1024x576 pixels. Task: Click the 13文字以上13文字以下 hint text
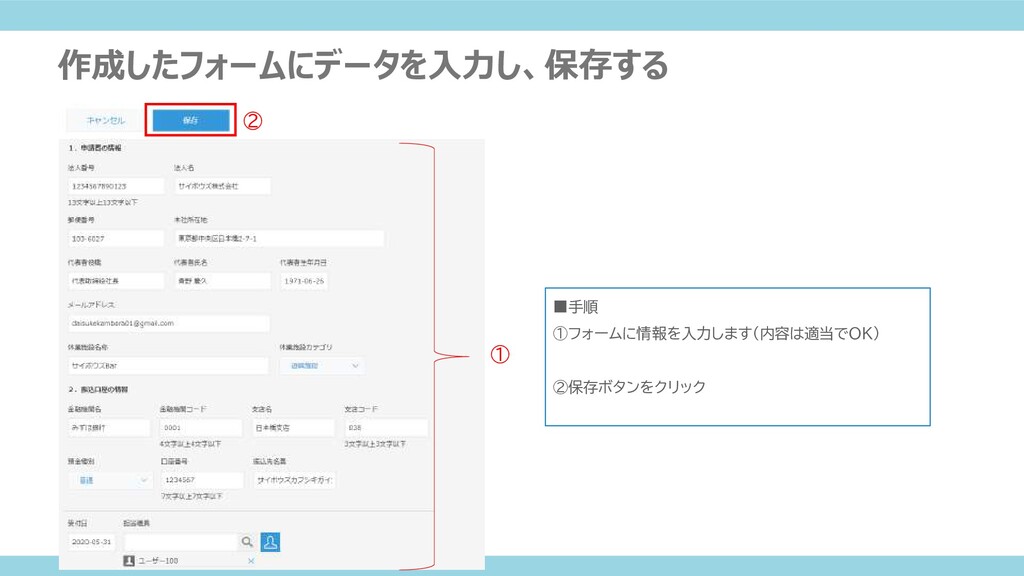click(x=103, y=202)
